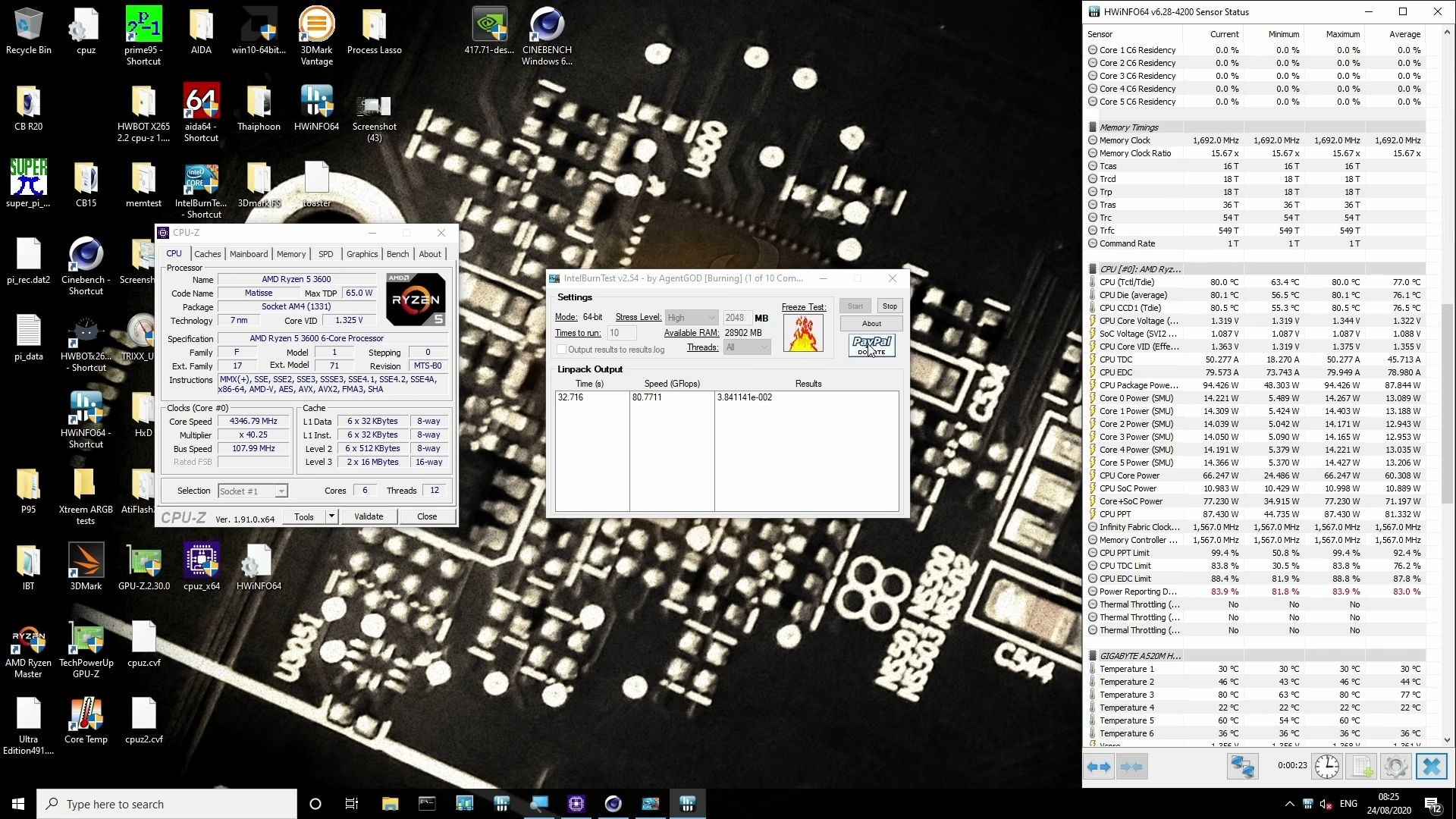Open CPU-Z Tools dropdown arrow
The width and height of the screenshot is (1456, 819).
pyautogui.click(x=331, y=516)
